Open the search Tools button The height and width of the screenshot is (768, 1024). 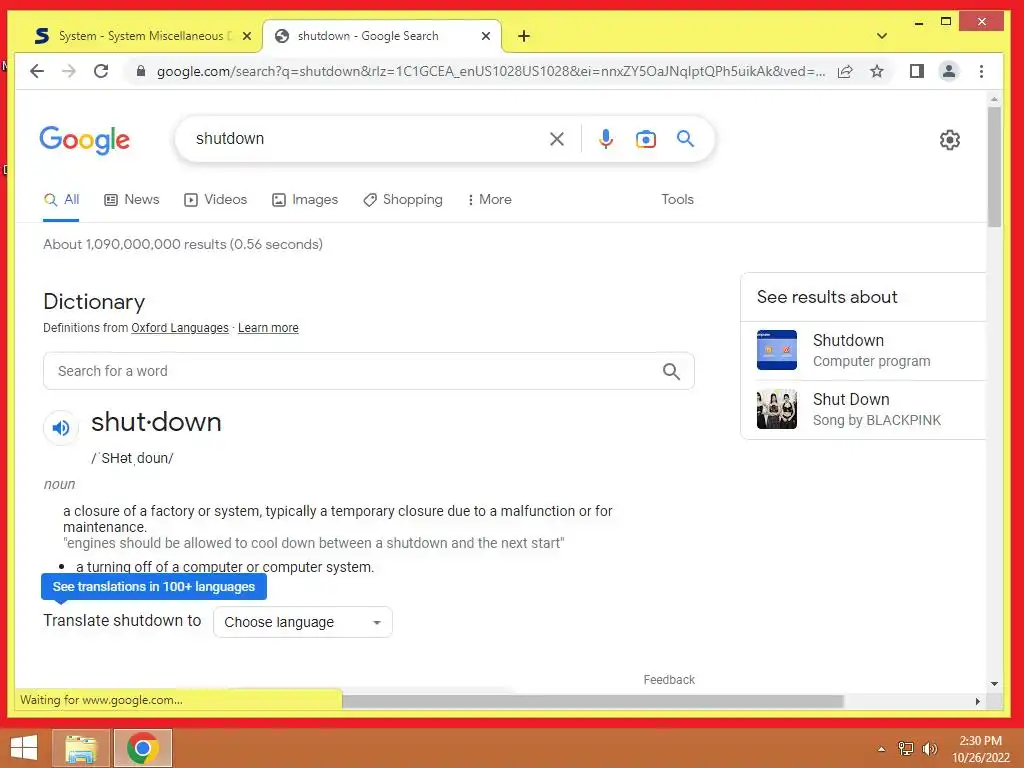(x=677, y=200)
